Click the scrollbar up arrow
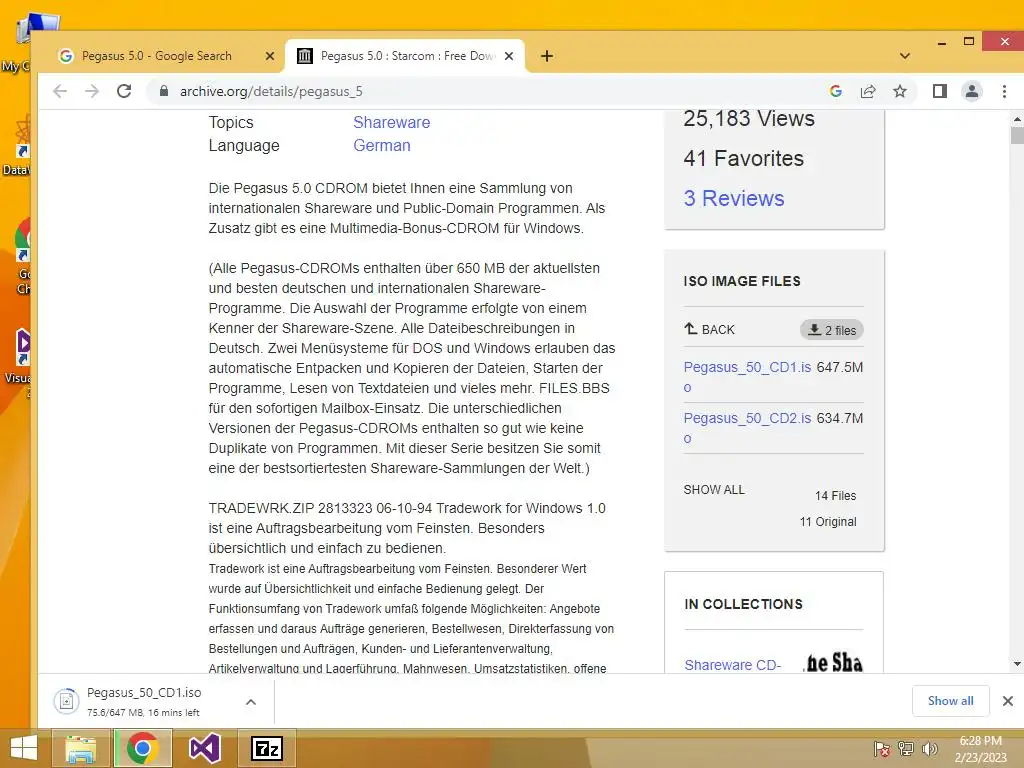1024x768 pixels. (x=1017, y=120)
